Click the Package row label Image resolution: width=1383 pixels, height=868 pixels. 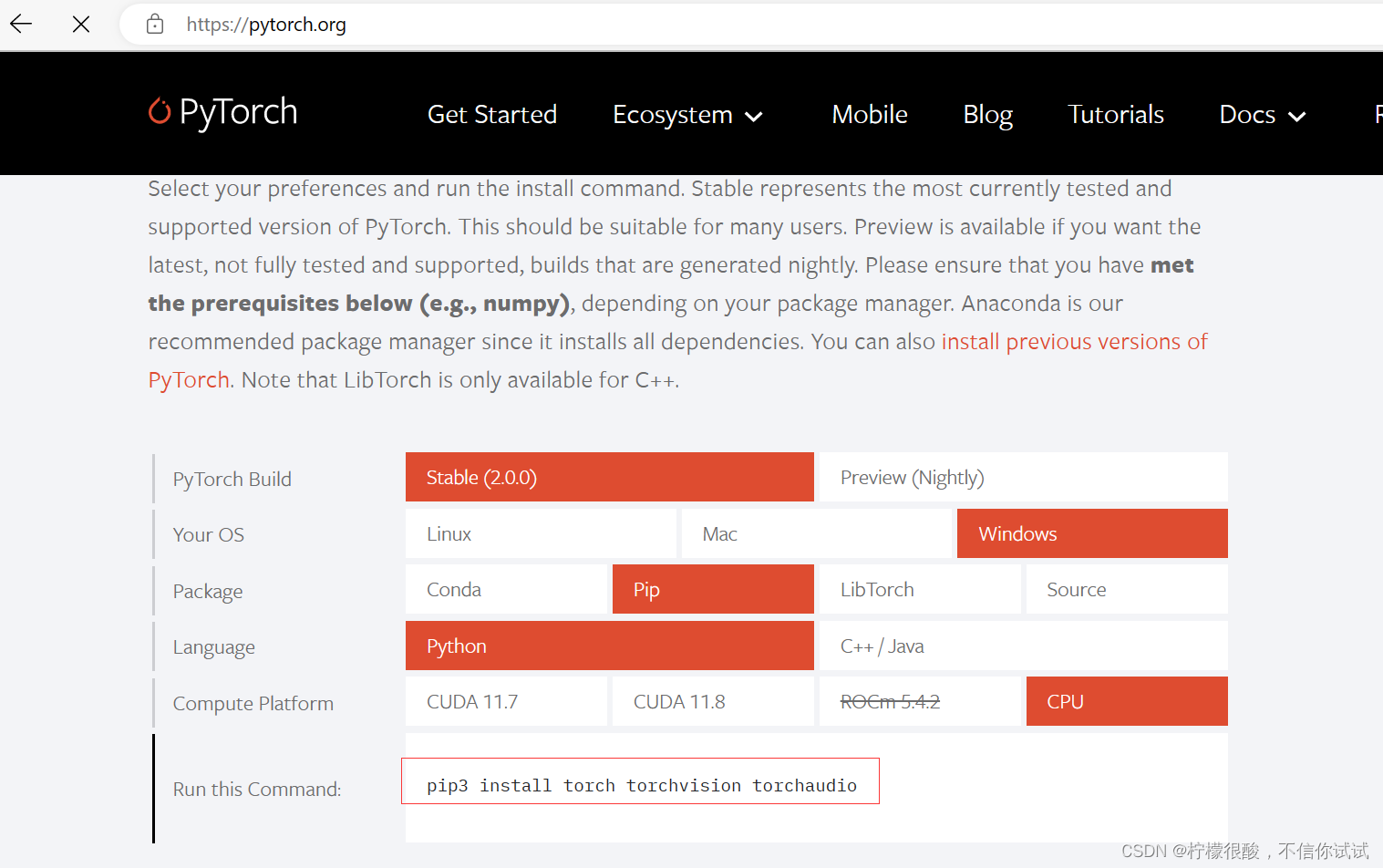(208, 592)
